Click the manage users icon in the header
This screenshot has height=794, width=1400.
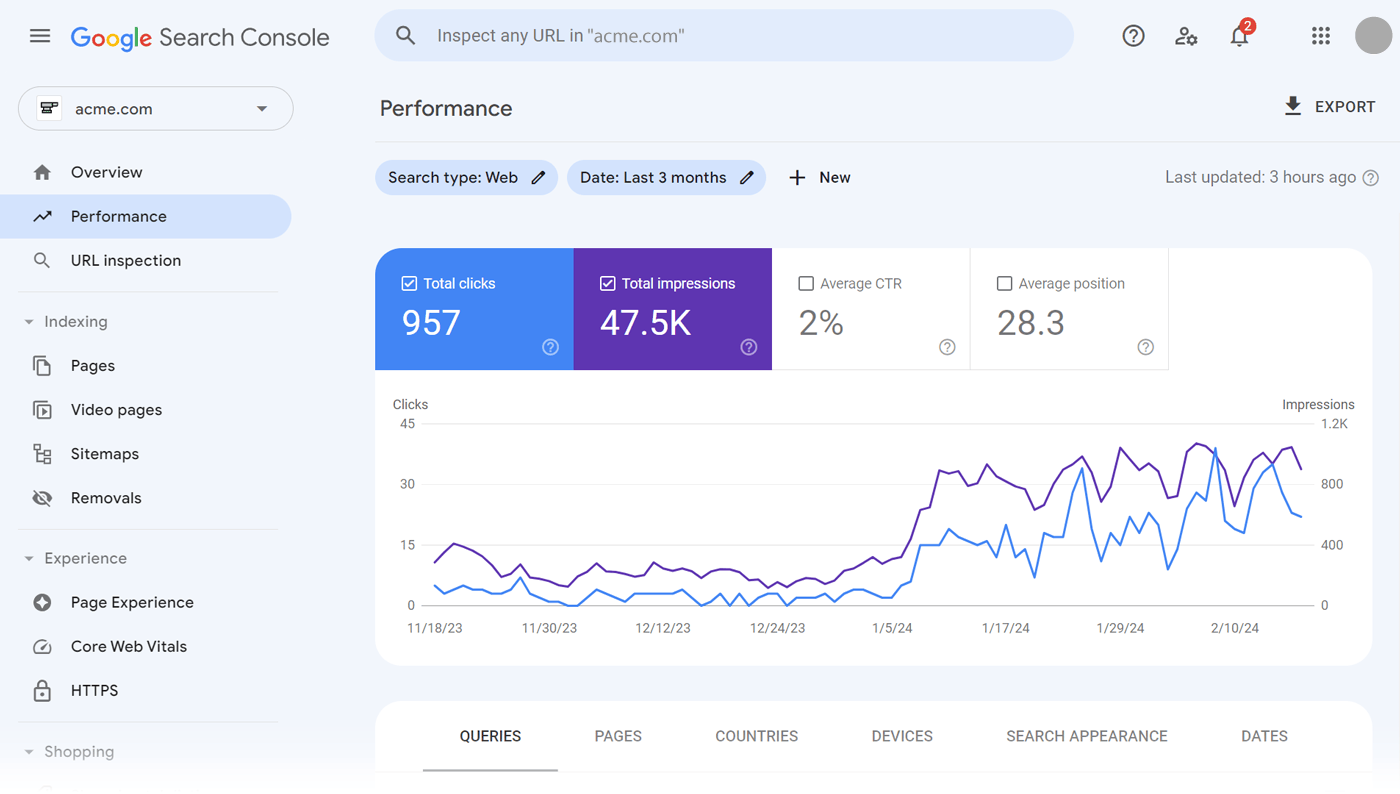(1186, 35)
